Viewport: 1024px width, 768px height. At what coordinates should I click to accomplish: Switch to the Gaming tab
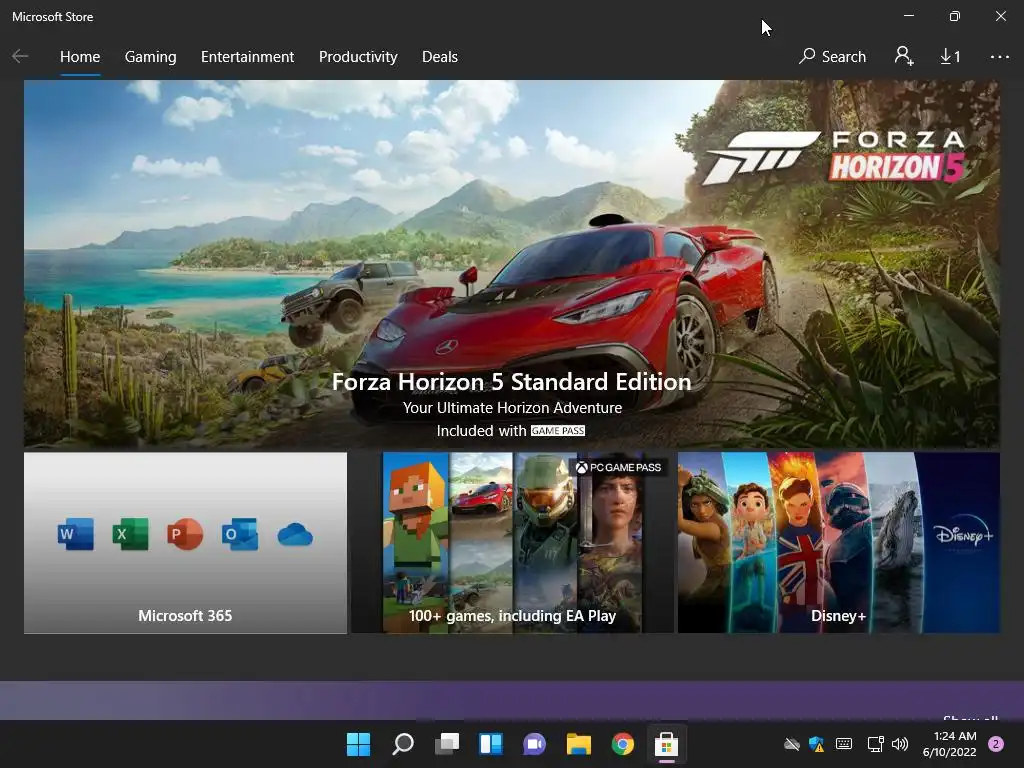click(150, 57)
